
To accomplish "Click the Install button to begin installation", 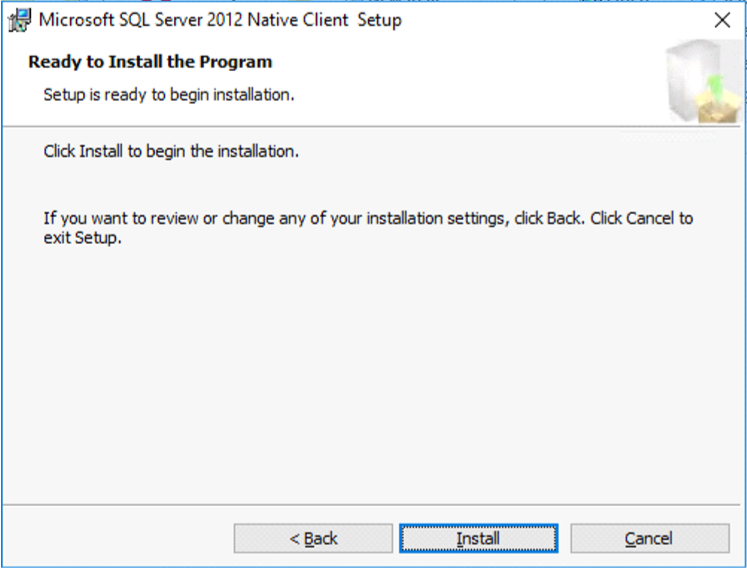I will [478, 538].
